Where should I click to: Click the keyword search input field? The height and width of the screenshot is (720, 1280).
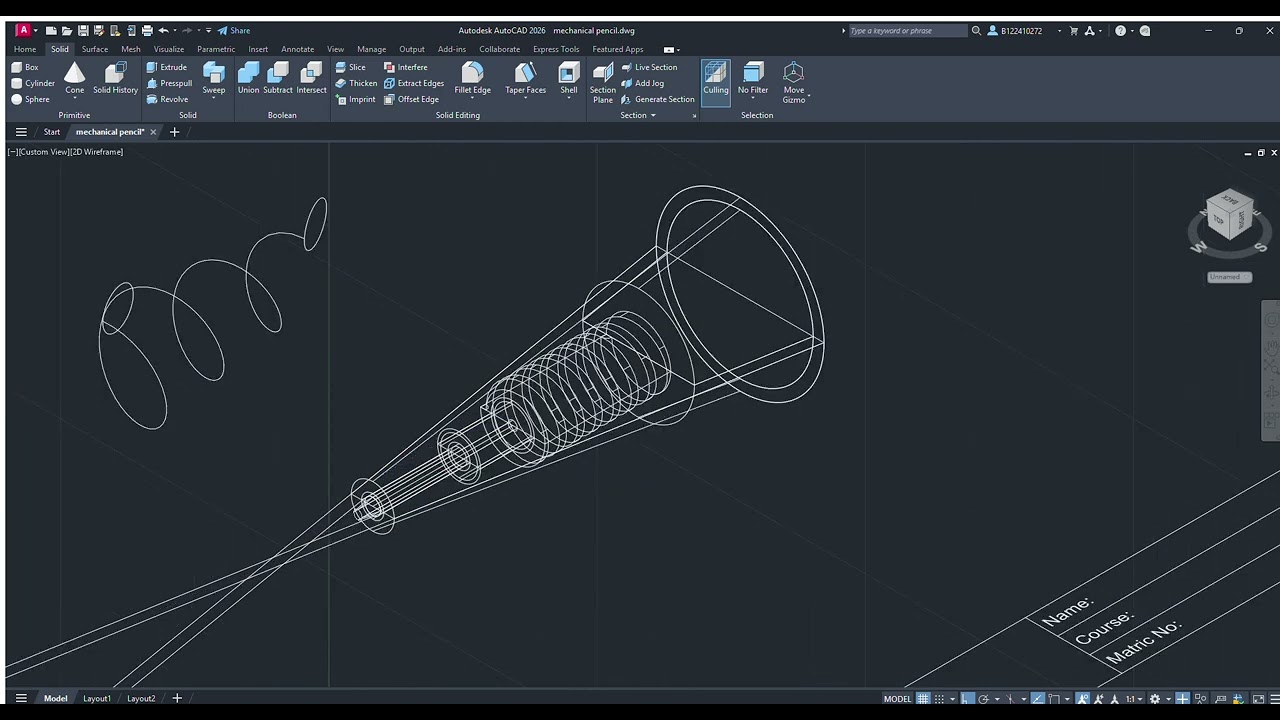point(907,30)
